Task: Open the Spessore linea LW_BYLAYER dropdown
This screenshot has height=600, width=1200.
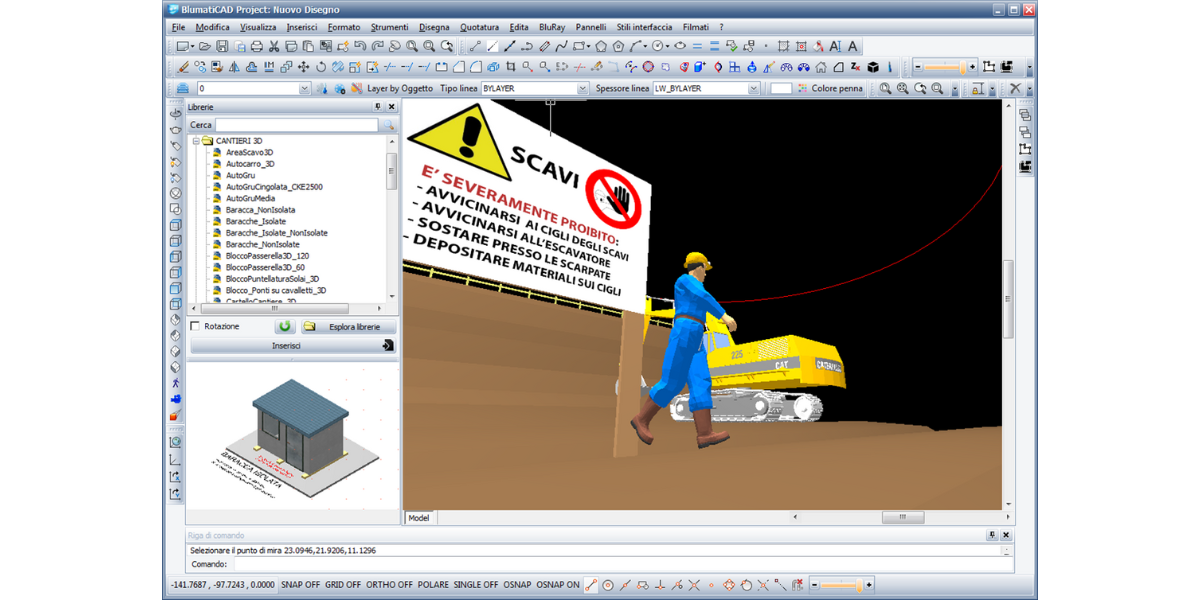Action: pyautogui.click(x=754, y=89)
